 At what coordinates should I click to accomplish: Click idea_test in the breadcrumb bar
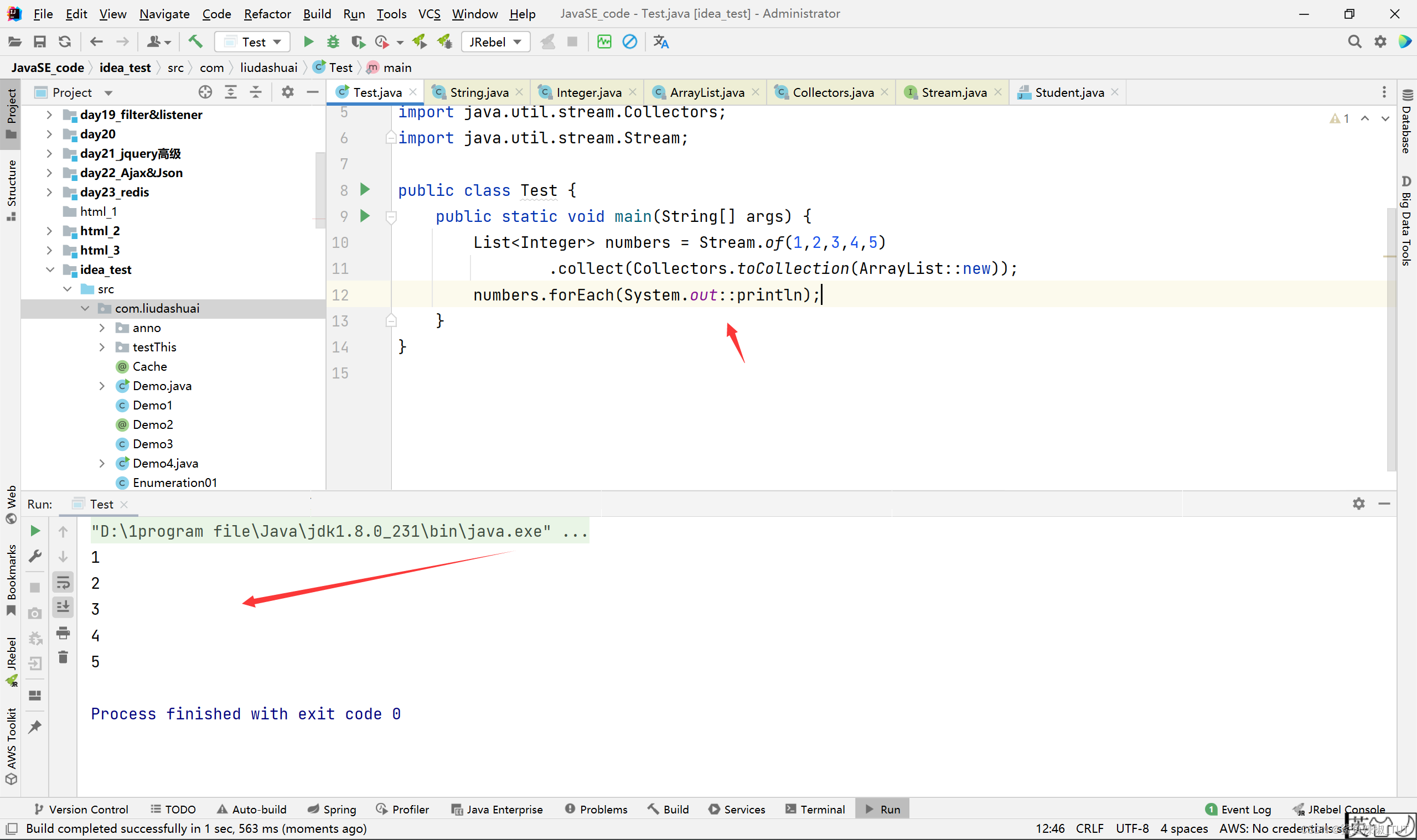point(125,68)
